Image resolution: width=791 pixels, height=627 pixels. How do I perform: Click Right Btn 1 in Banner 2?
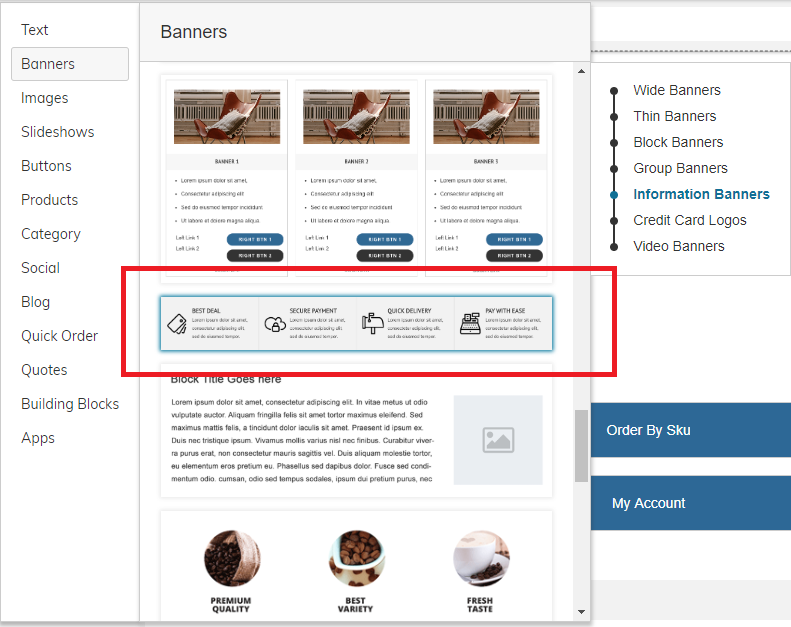[385, 240]
